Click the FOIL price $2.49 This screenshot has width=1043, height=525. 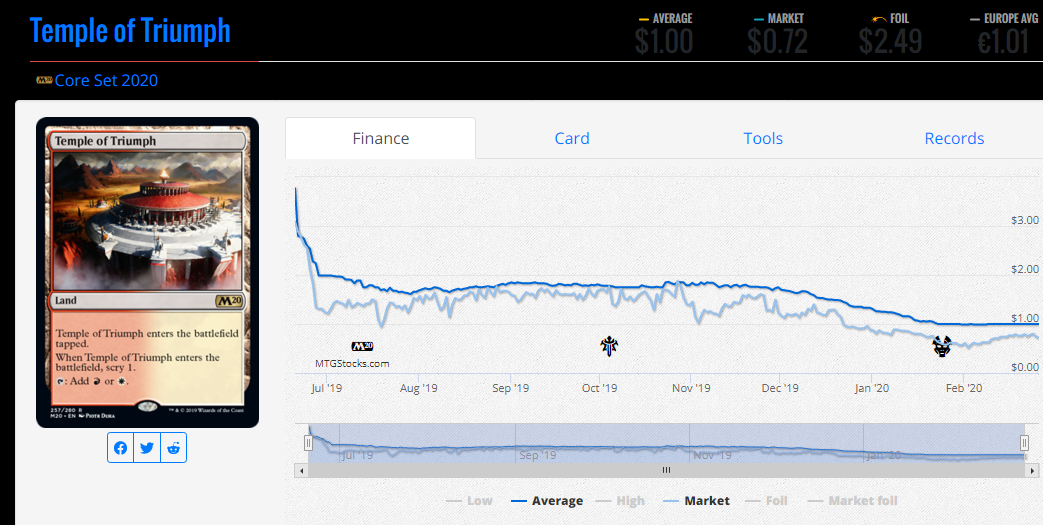890,43
